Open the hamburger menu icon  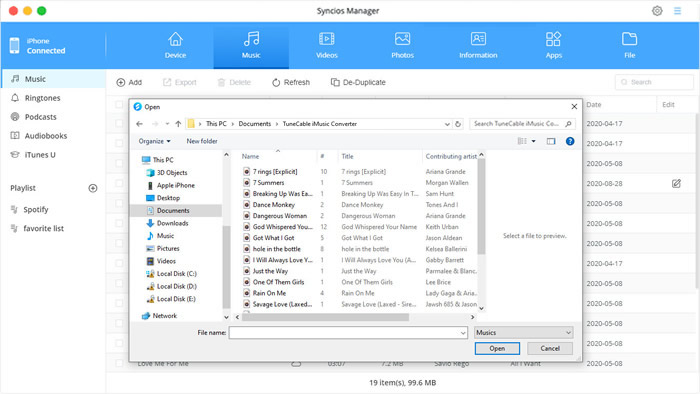pyautogui.click(x=677, y=11)
